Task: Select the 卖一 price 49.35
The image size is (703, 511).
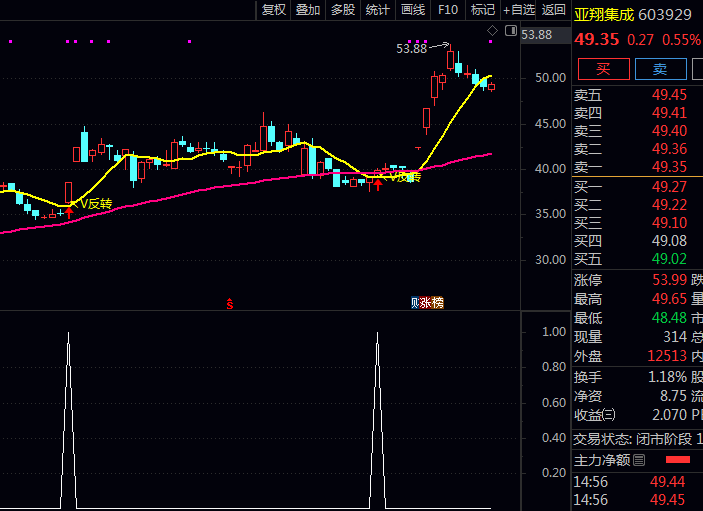Action: tap(669, 167)
